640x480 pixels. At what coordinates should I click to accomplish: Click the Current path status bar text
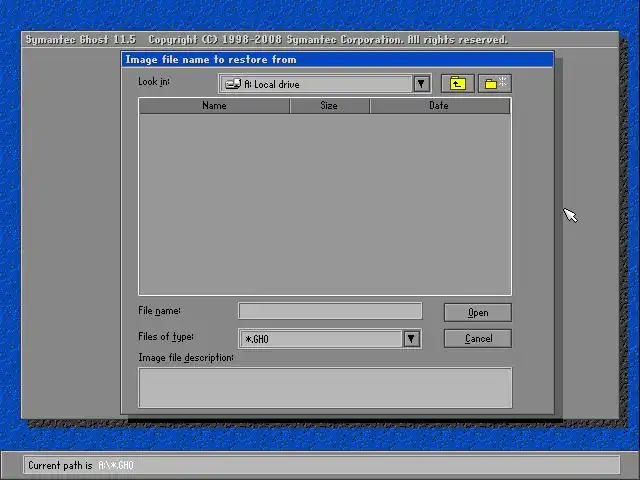(81, 465)
